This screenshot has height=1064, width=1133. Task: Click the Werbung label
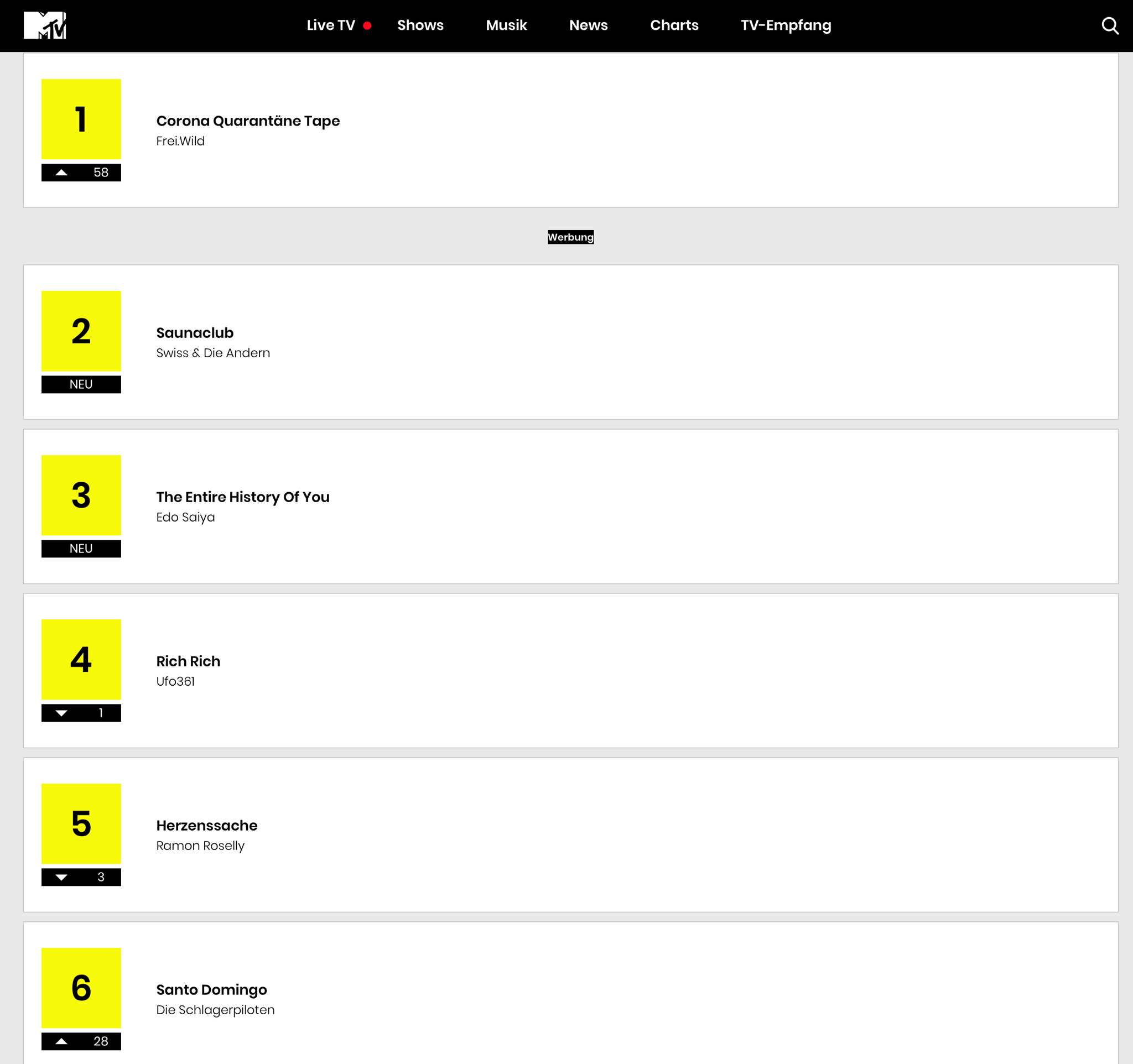[x=570, y=238]
